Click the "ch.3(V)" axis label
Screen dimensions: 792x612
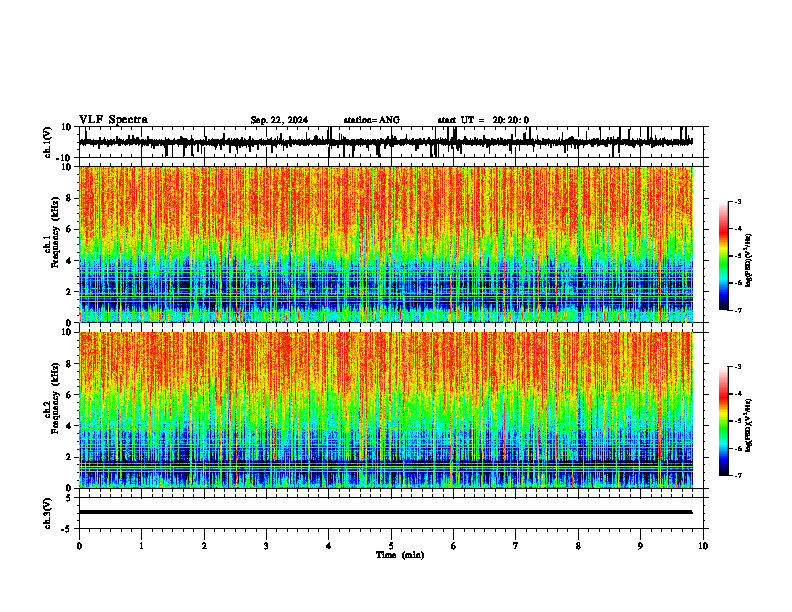tap(48, 513)
